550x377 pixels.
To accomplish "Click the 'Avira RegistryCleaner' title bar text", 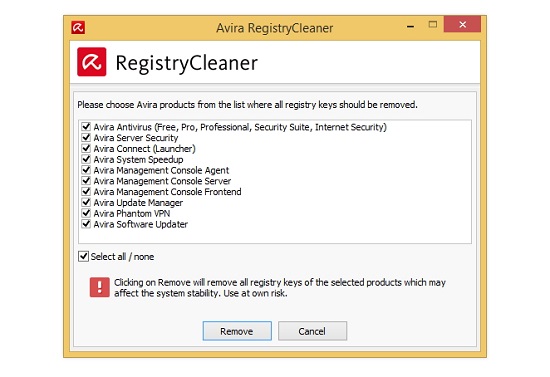I will pyautogui.click(x=275, y=28).
